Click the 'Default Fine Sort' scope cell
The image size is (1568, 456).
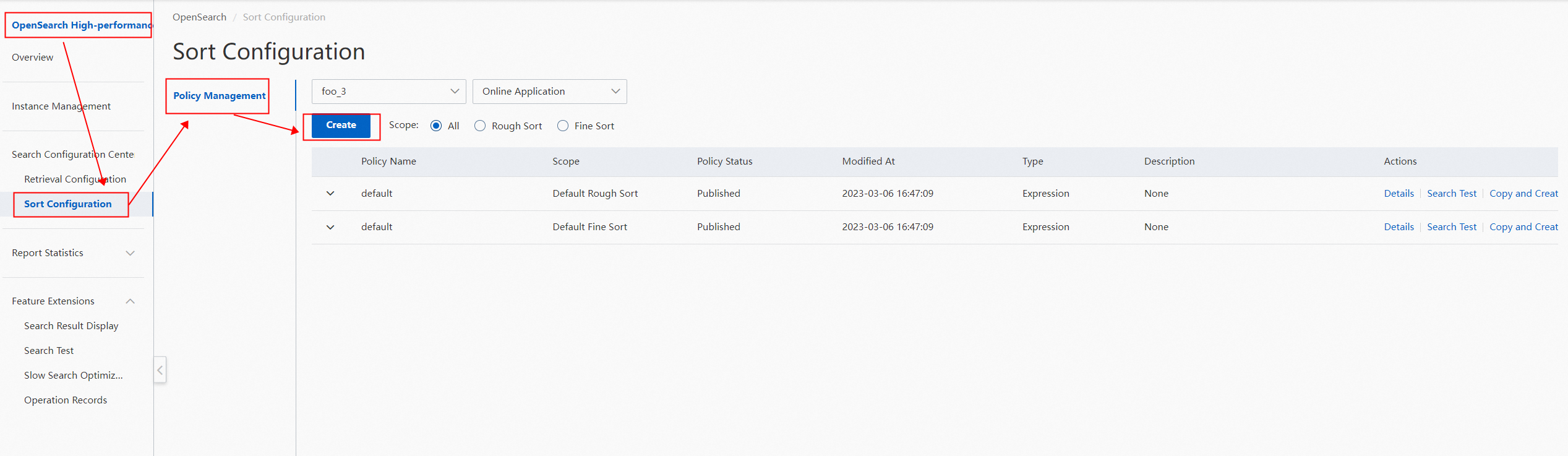(589, 227)
